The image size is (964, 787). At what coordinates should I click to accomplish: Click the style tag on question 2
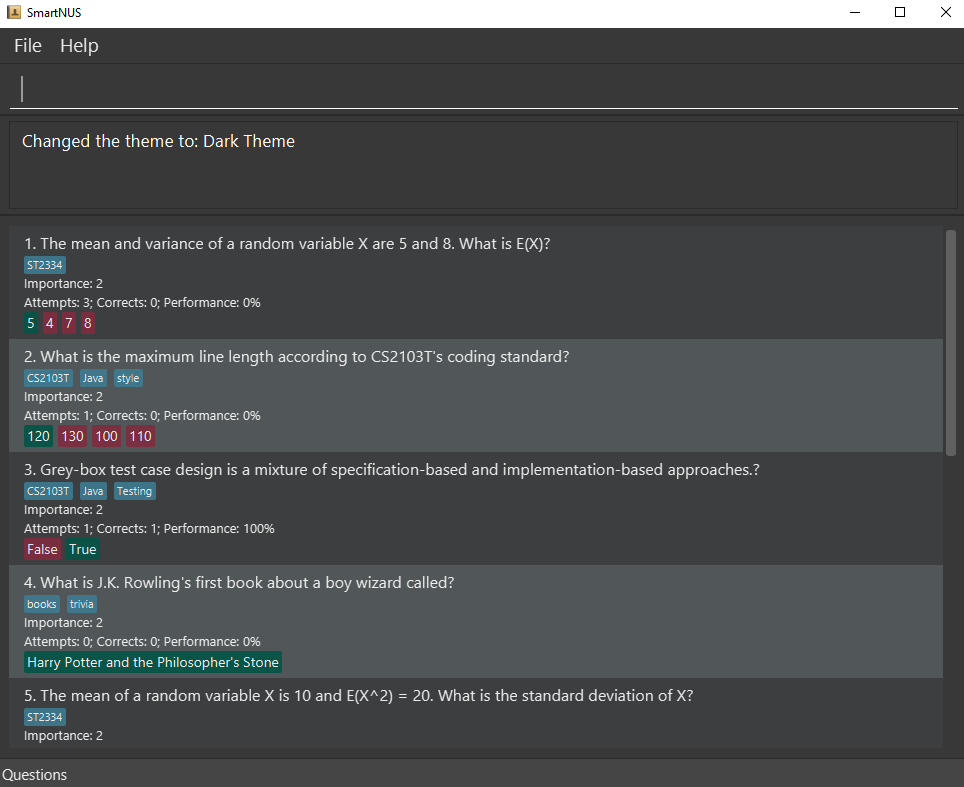pos(128,377)
